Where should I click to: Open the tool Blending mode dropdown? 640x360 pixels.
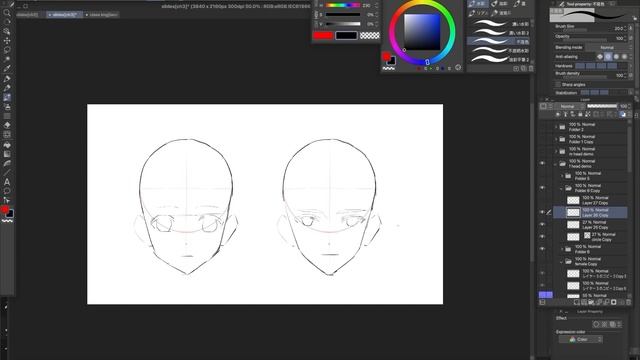[608, 47]
